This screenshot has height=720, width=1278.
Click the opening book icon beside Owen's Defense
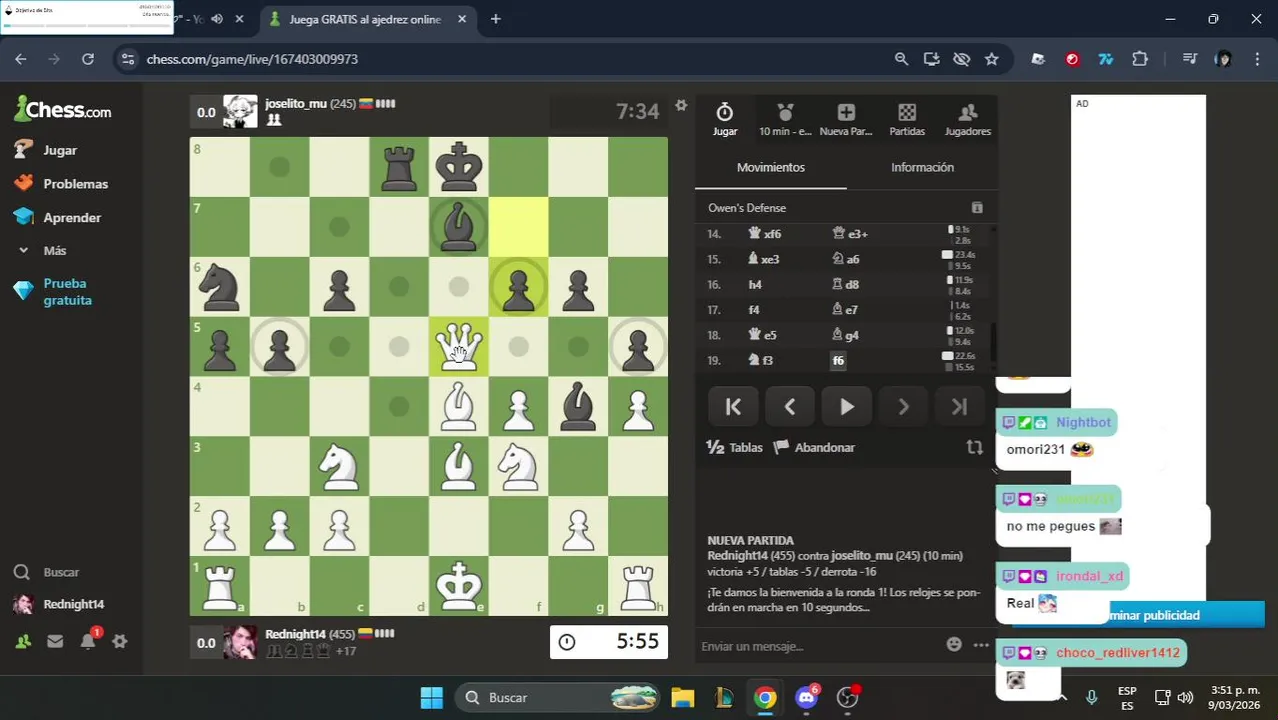(x=977, y=208)
